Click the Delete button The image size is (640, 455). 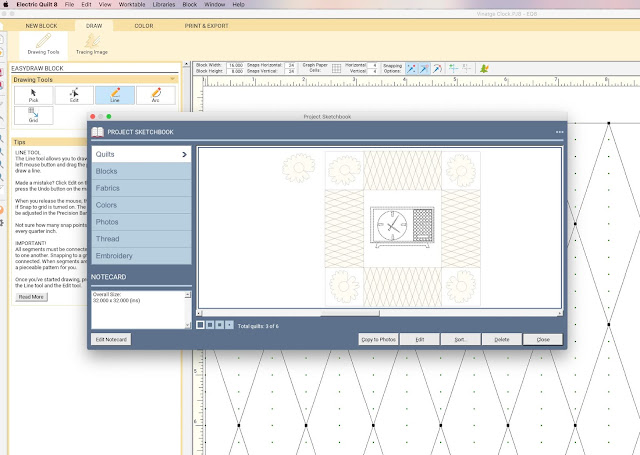click(x=502, y=339)
